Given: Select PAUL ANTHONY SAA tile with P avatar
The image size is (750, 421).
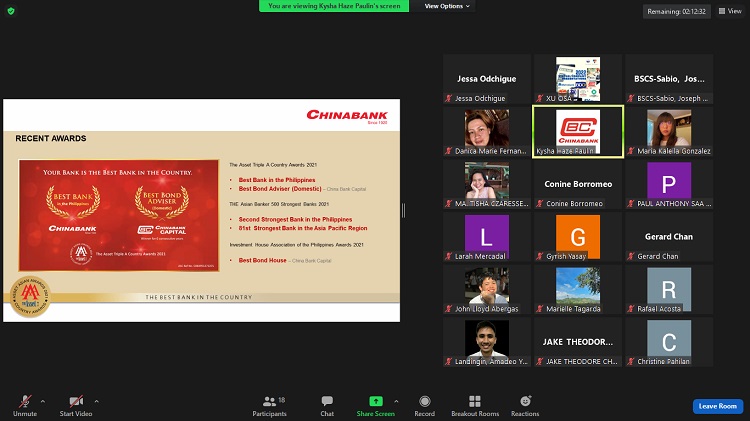Looking at the screenshot, I should tap(669, 184).
